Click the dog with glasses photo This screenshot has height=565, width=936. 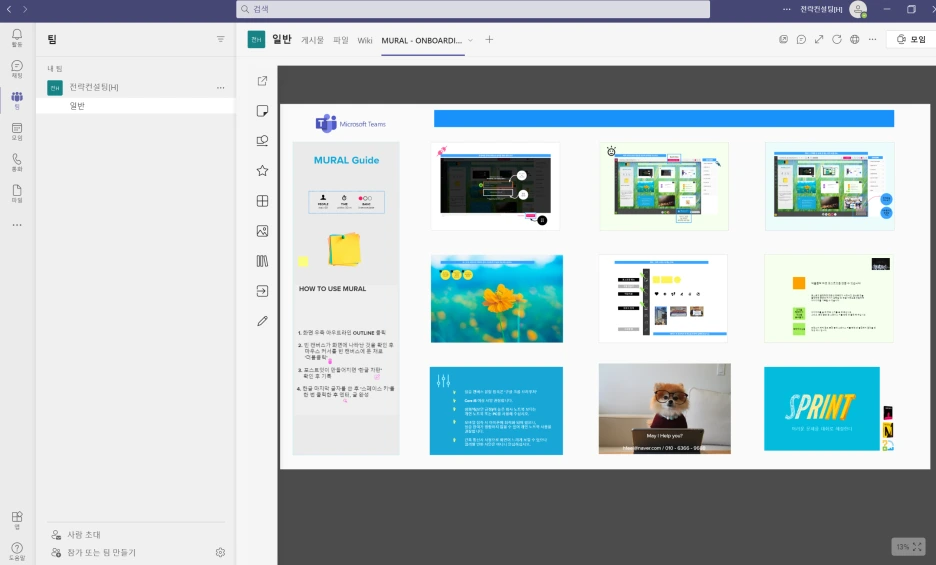(x=664, y=409)
